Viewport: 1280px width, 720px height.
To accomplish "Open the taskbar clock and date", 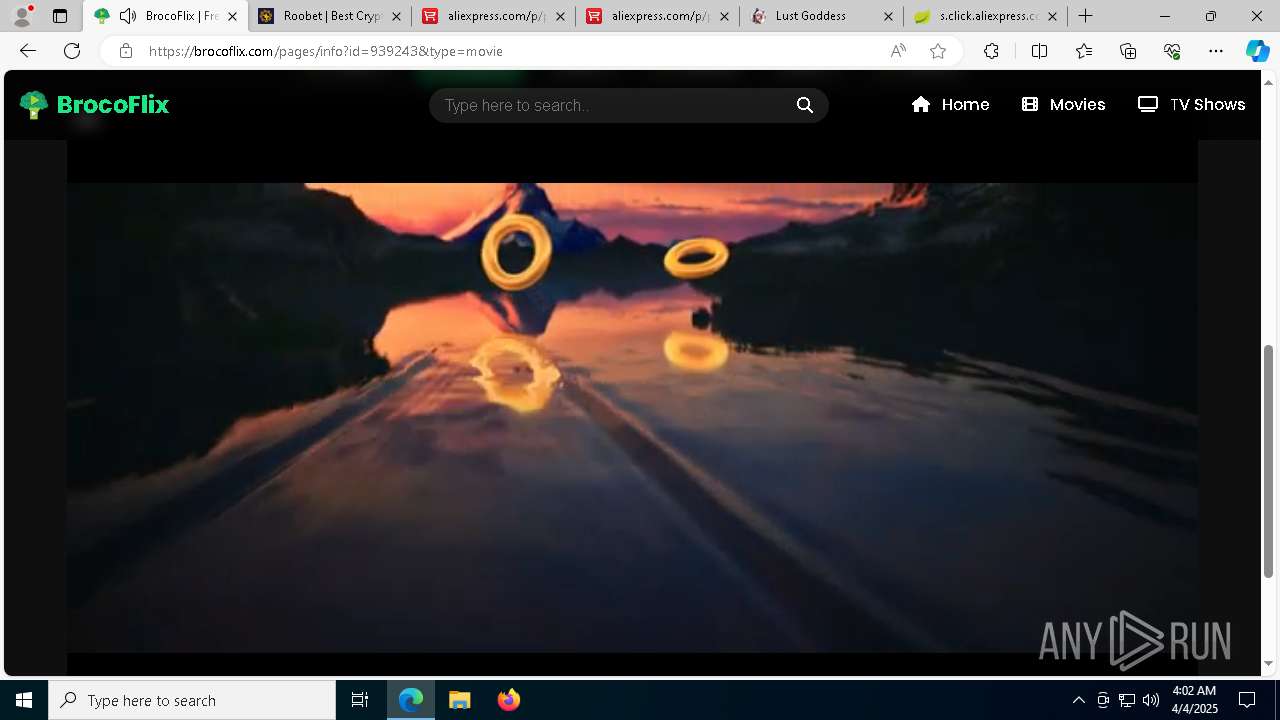I will click(1194, 700).
